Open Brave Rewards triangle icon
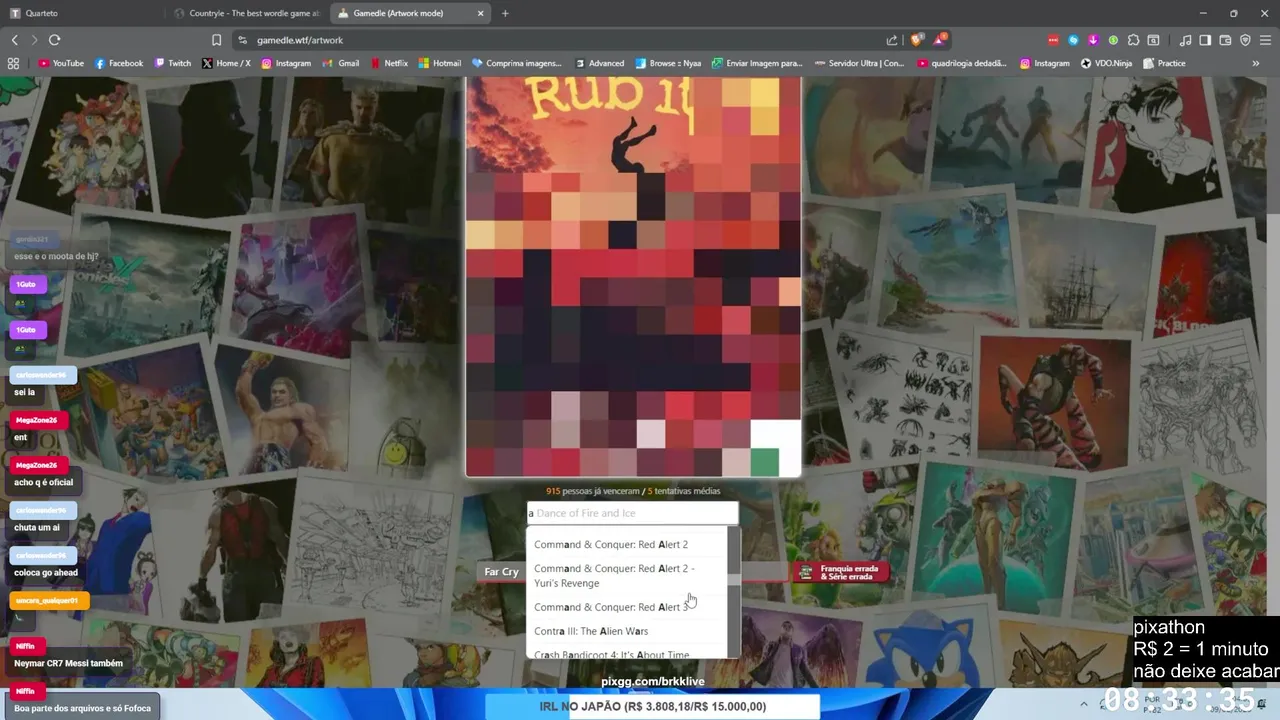The height and width of the screenshot is (720, 1280). [x=940, y=40]
